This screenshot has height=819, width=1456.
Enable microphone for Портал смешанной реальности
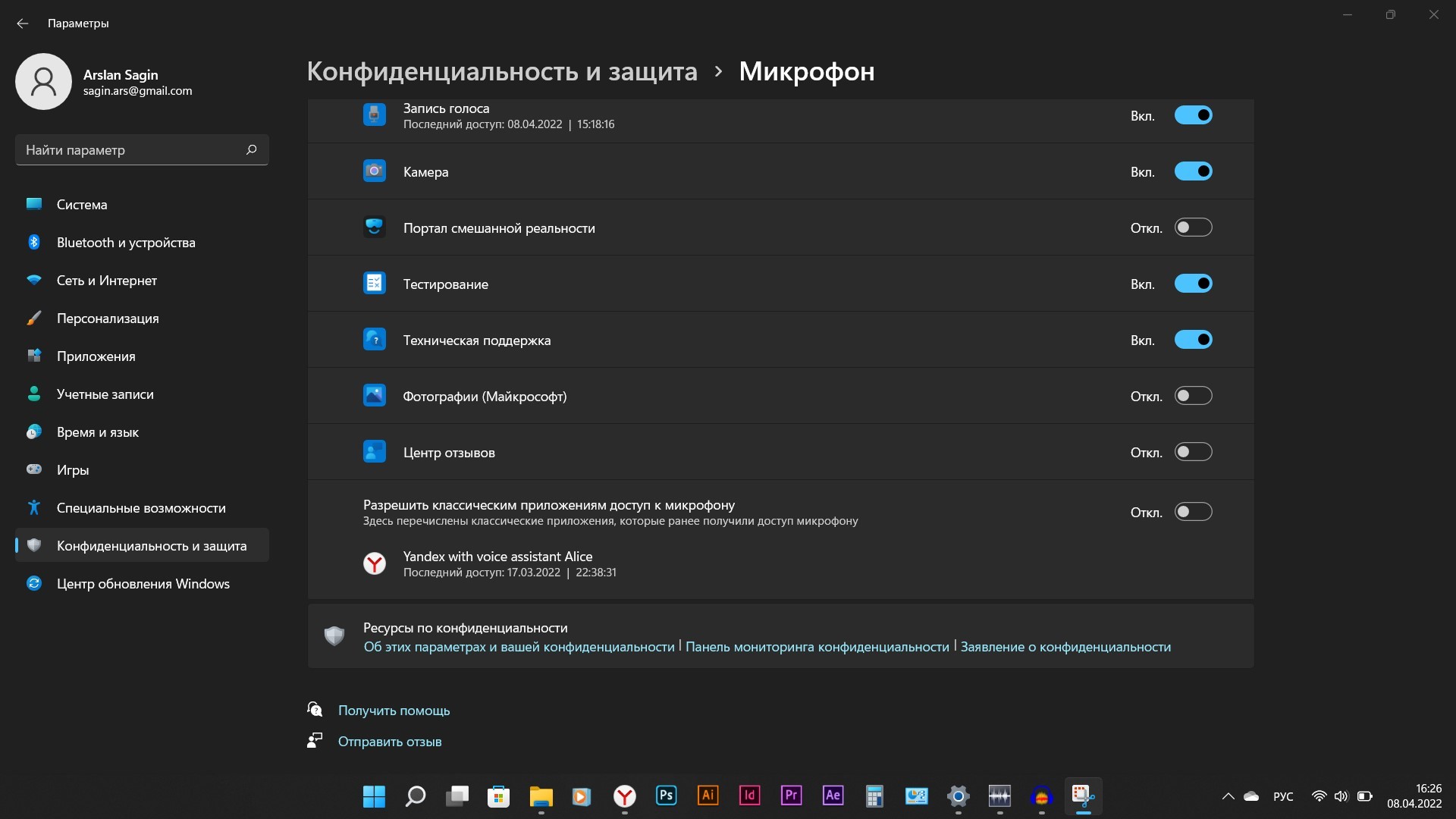click(1193, 227)
